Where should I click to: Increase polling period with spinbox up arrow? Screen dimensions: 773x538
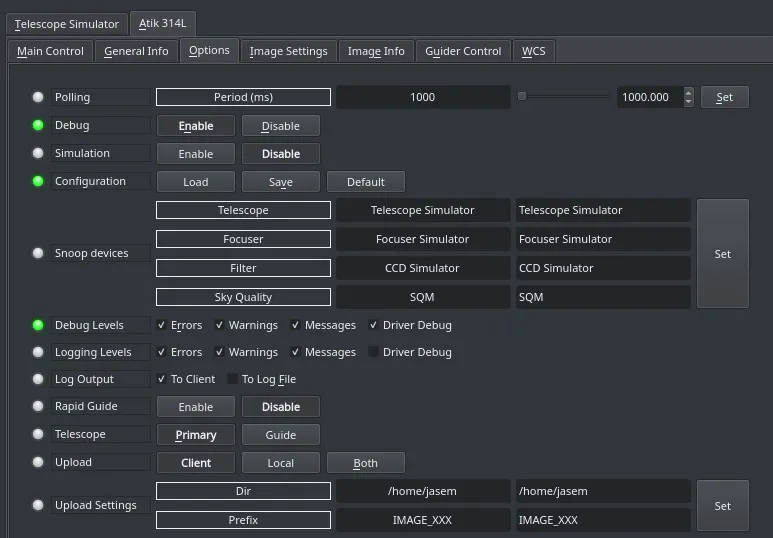point(688,93)
